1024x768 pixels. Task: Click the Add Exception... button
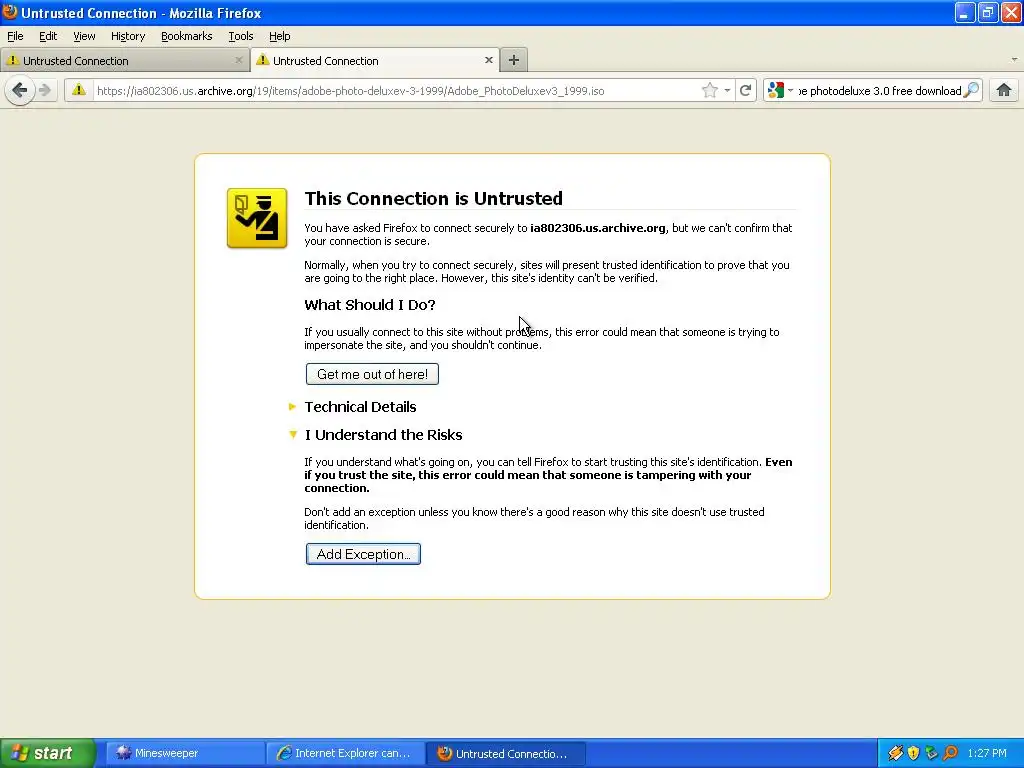point(363,554)
